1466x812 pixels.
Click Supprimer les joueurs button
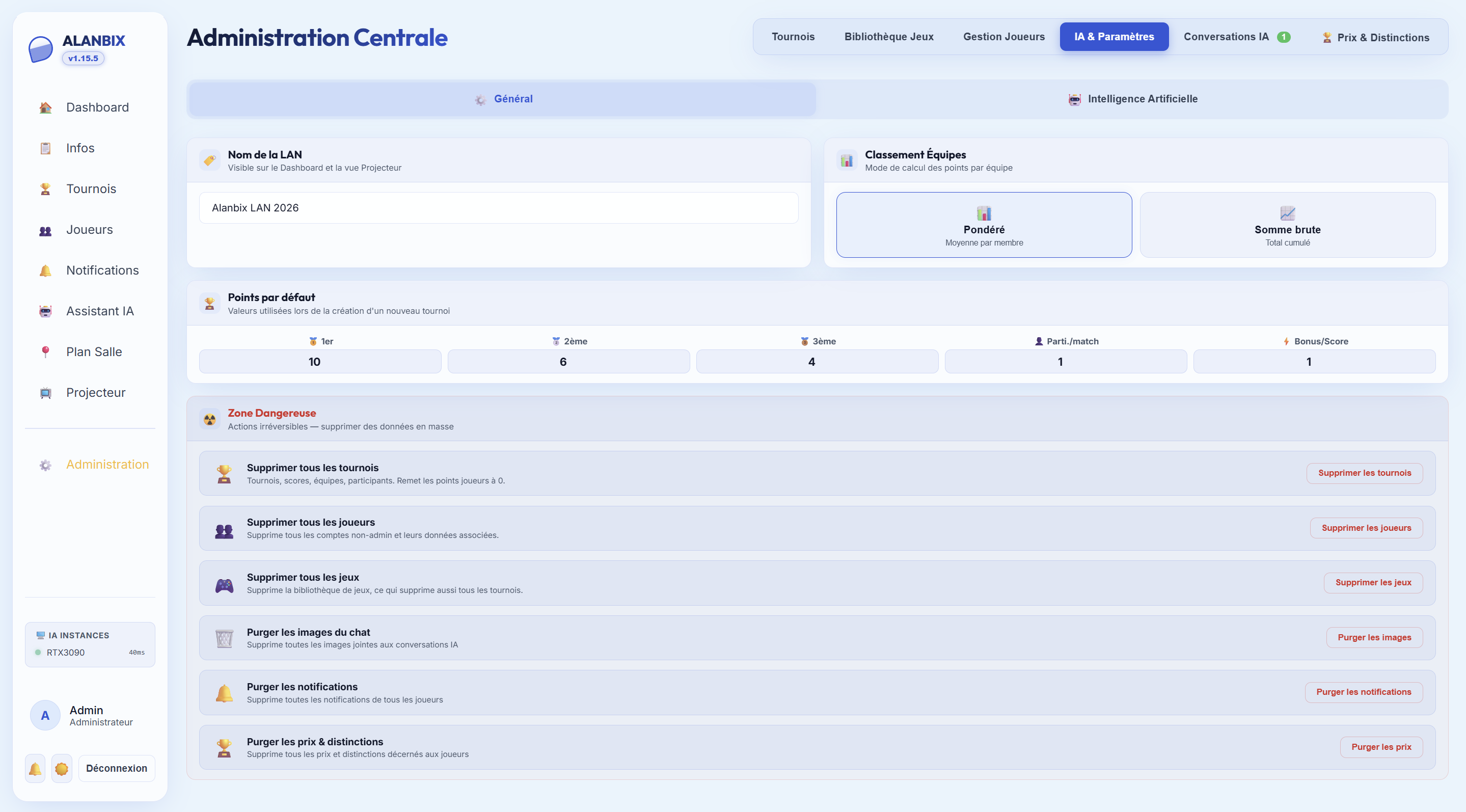point(1366,528)
